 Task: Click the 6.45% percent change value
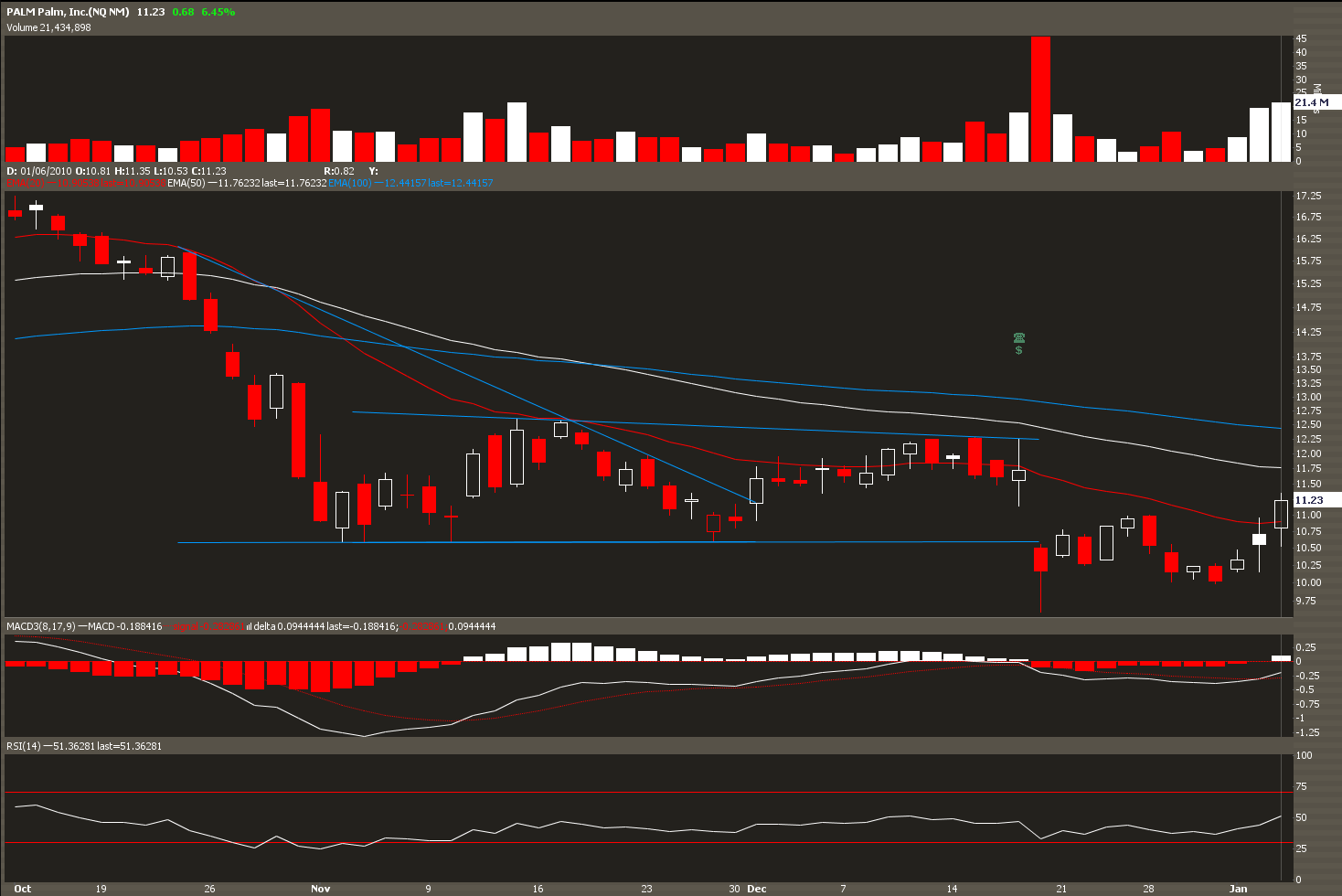218,12
